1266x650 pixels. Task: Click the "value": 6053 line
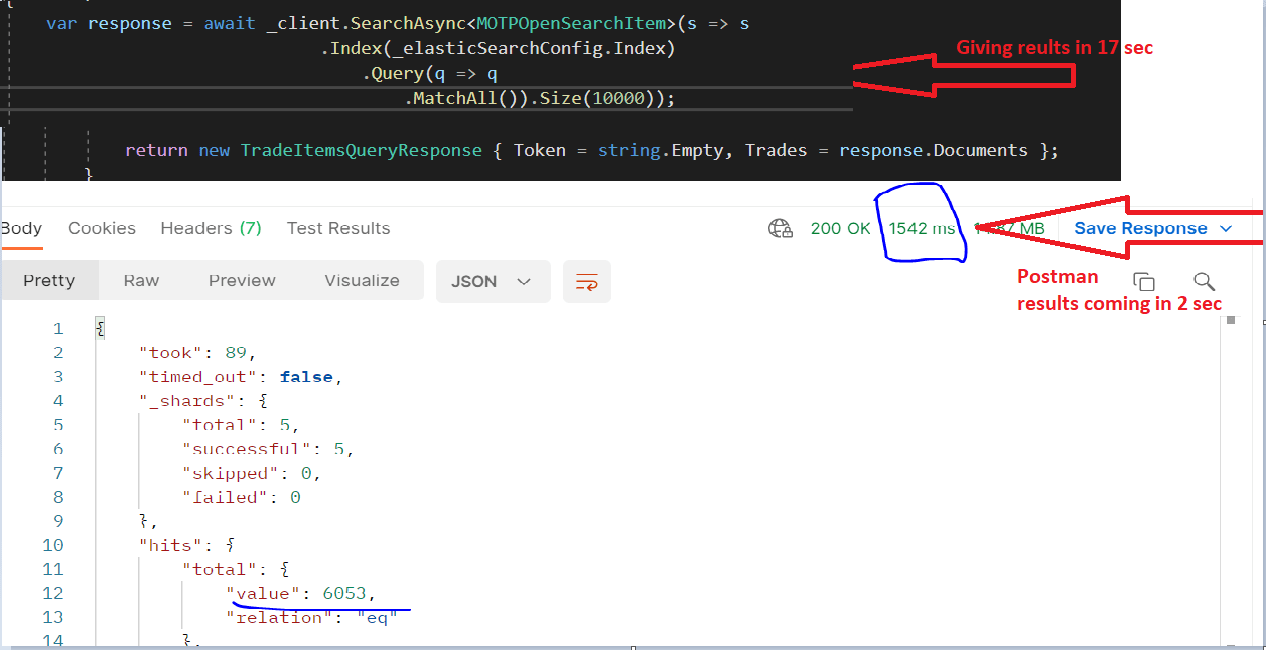coord(299,593)
